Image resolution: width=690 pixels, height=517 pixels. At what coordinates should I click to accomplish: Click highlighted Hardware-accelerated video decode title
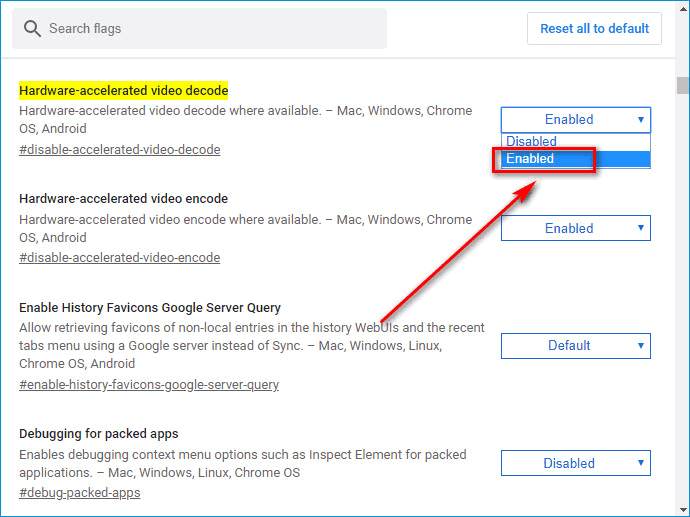[x=123, y=91]
